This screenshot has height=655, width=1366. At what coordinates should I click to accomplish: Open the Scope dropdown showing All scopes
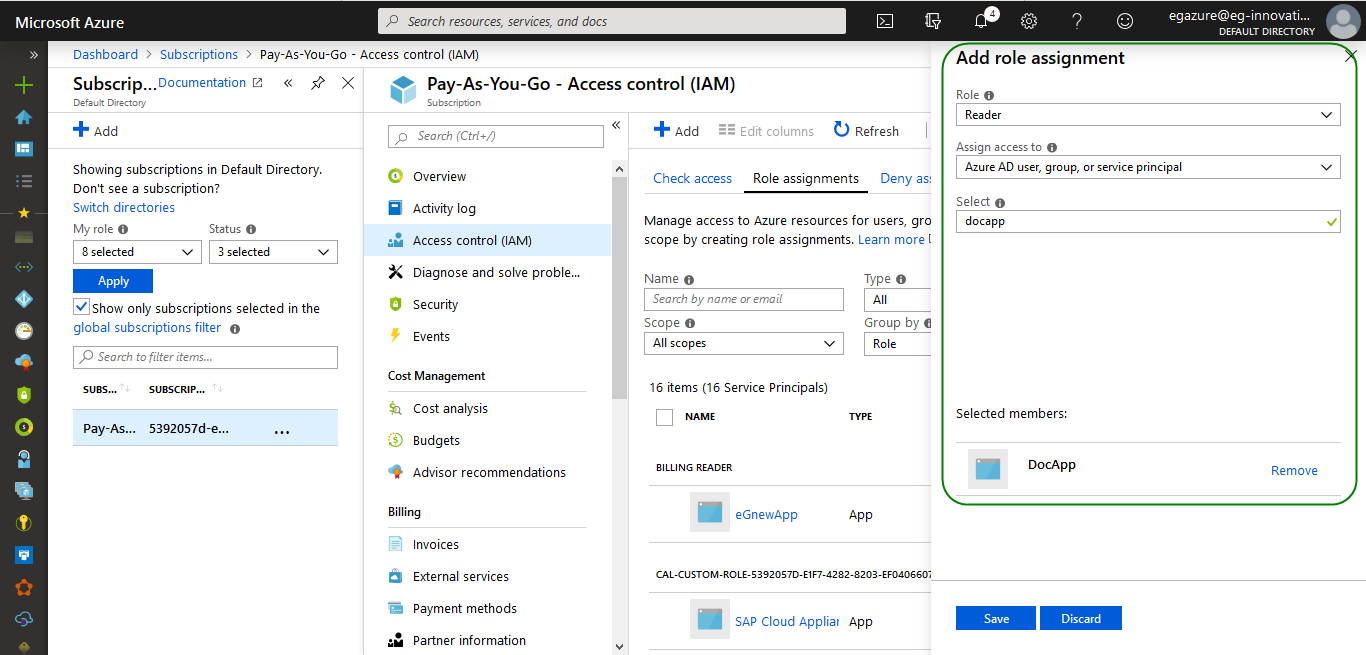pos(744,343)
